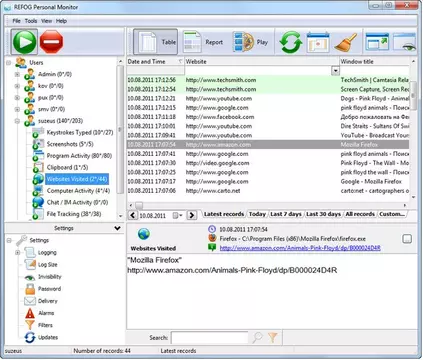
Task: Select the smv user
Action: [51, 109]
